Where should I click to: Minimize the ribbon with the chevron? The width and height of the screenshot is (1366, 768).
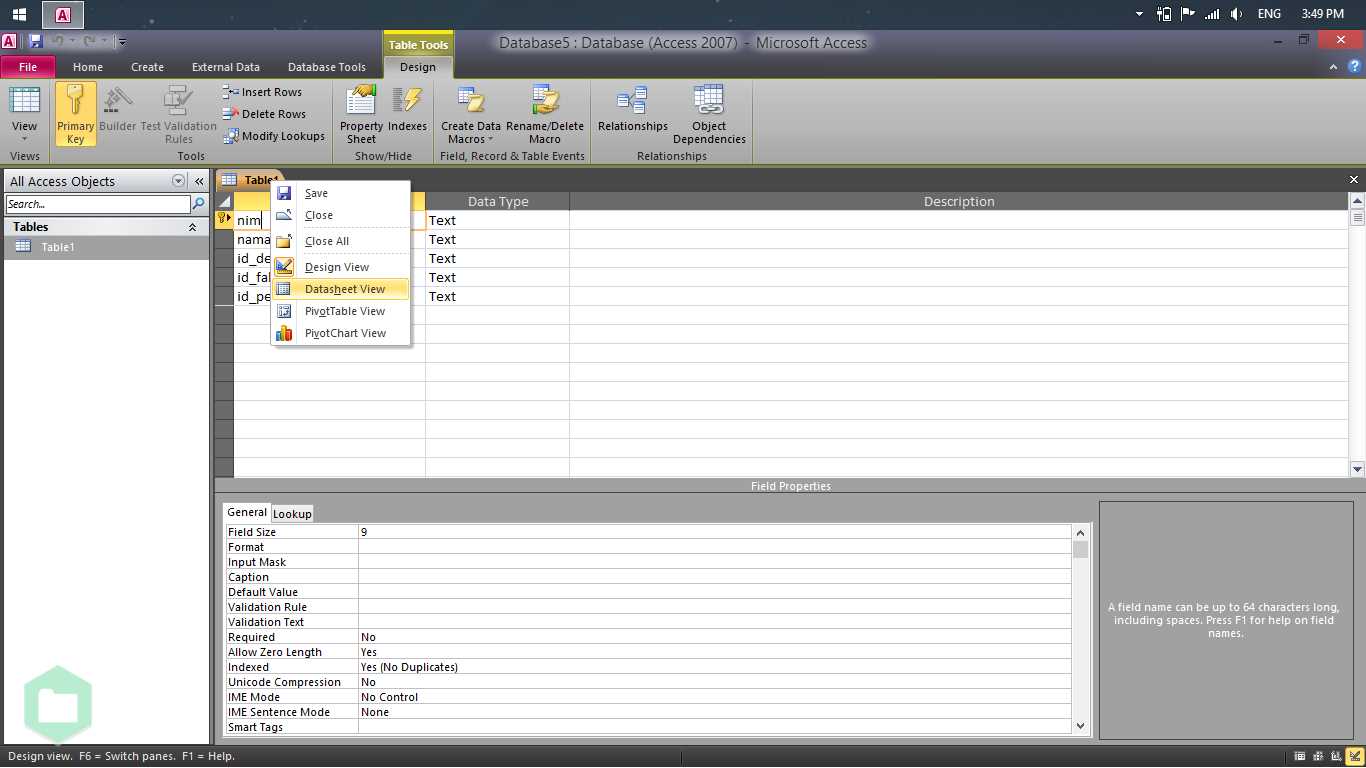[x=1333, y=66]
